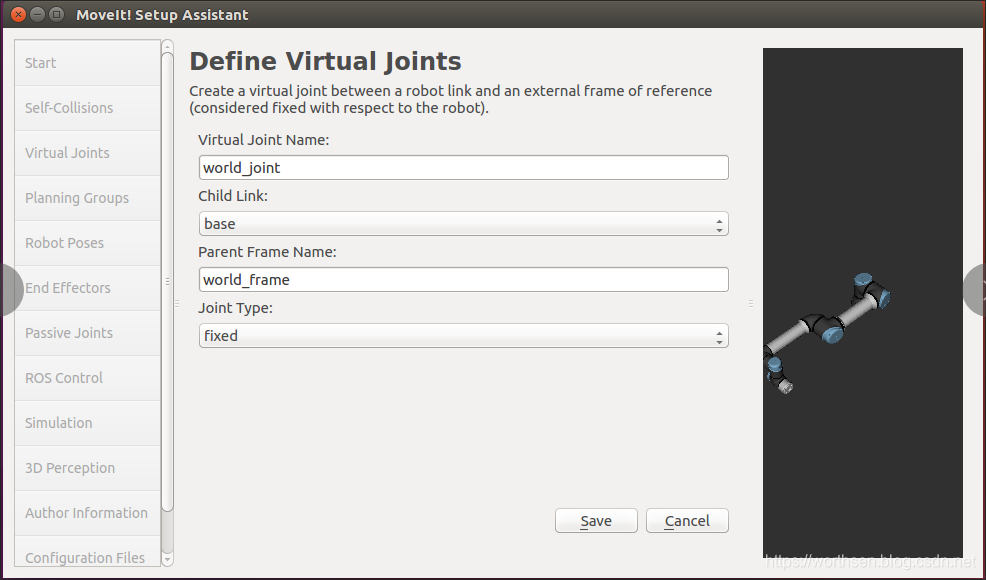The height and width of the screenshot is (580, 986).
Task: Open ROS Control step
Action: coord(87,377)
